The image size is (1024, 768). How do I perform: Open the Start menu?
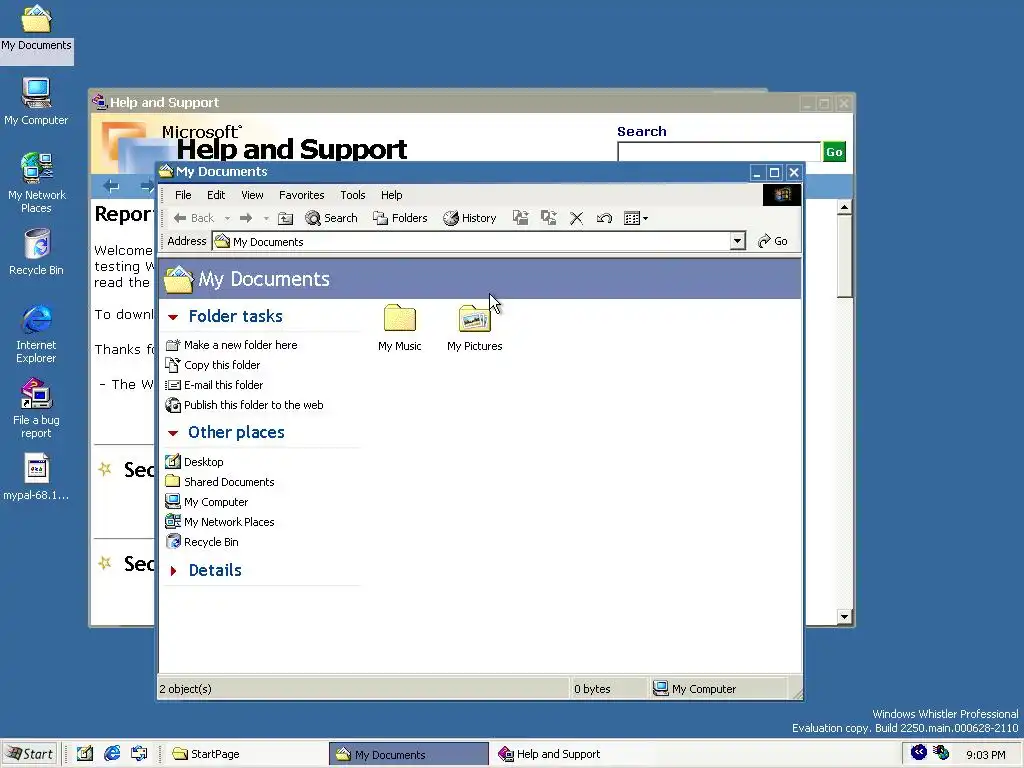(29, 754)
